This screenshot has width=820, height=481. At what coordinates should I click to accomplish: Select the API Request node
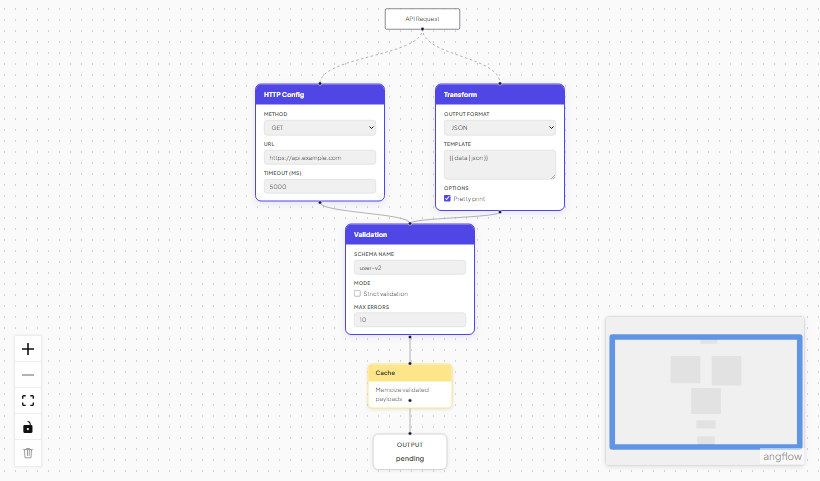[x=423, y=19]
